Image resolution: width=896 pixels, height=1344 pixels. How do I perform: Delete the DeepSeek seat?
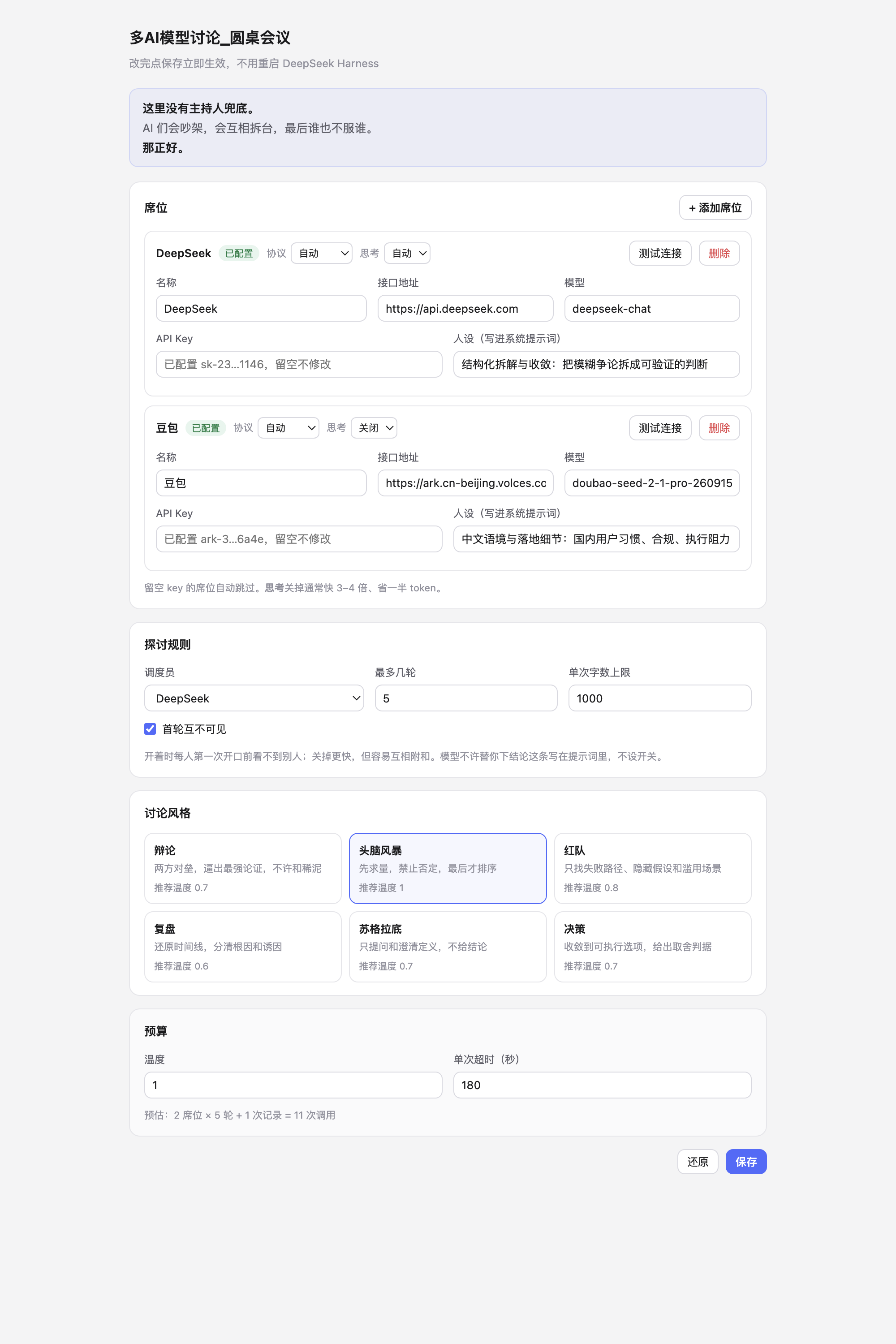pyautogui.click(x=719, y=253)
